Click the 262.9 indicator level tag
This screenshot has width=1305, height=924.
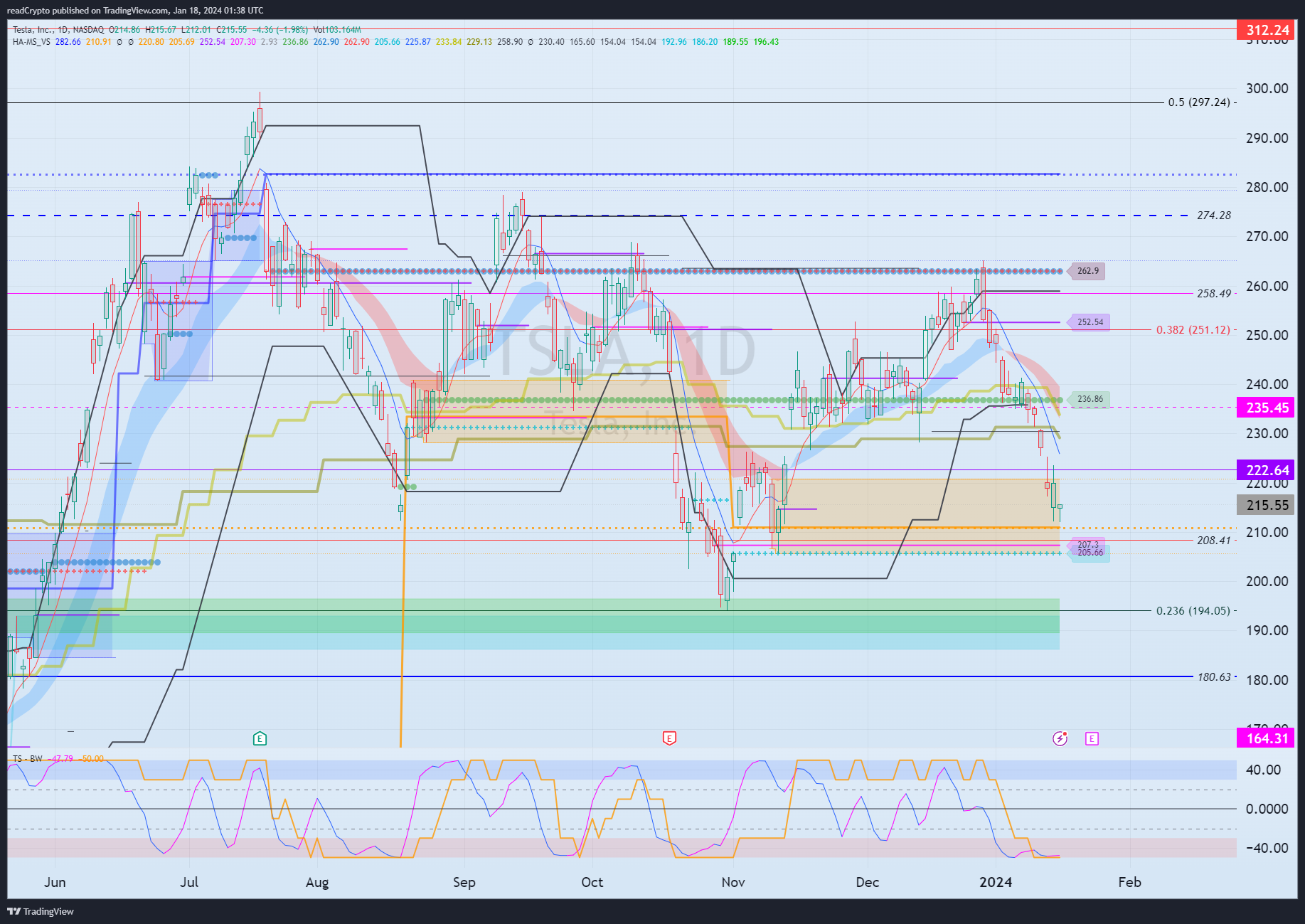[1087, 271]
